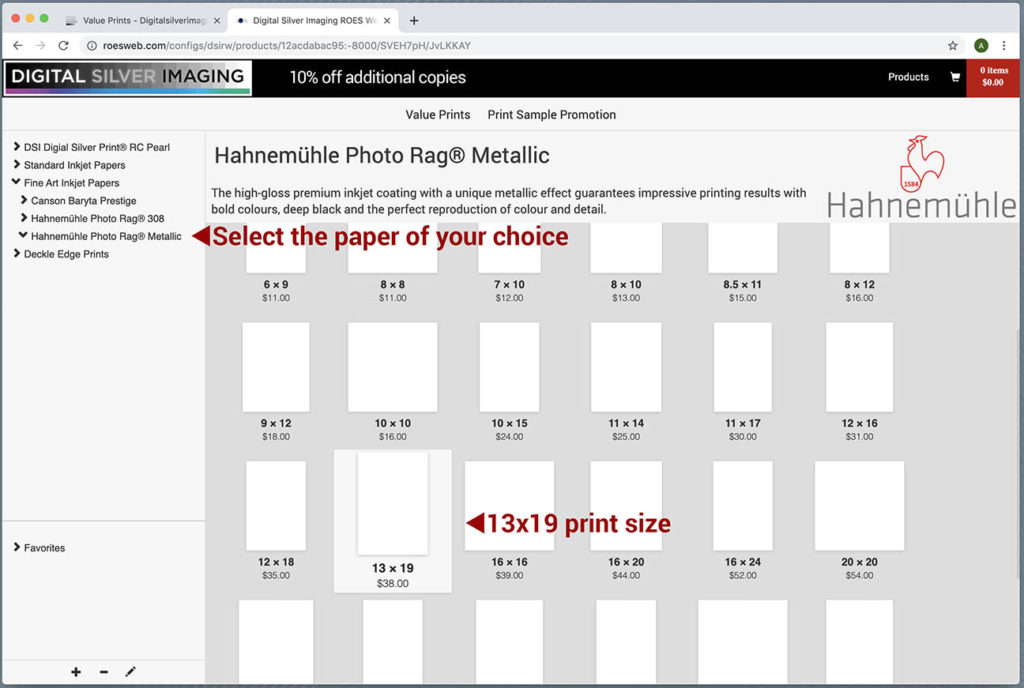Click the Digital Silver Imaging logo
This screenshot has width=1024, height=688.
point(128,78)
